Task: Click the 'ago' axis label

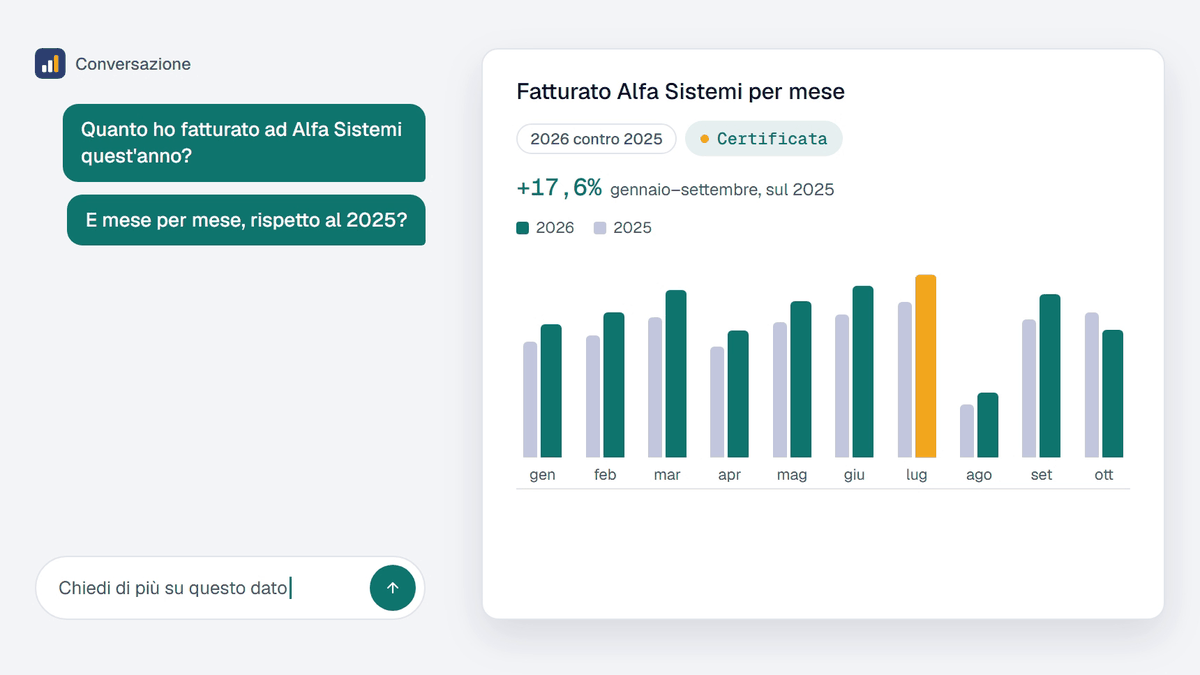Action: [979, 475]
